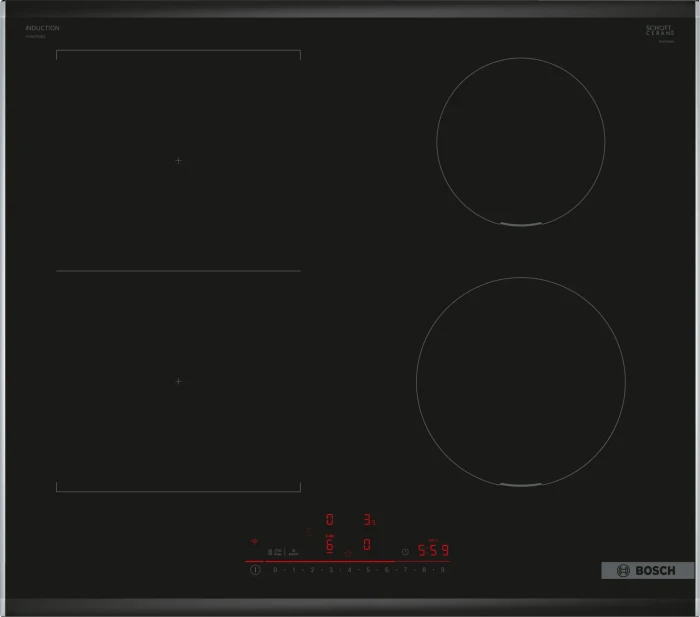Tap the red star symbol below the zone displays

[x=348, y=554]
